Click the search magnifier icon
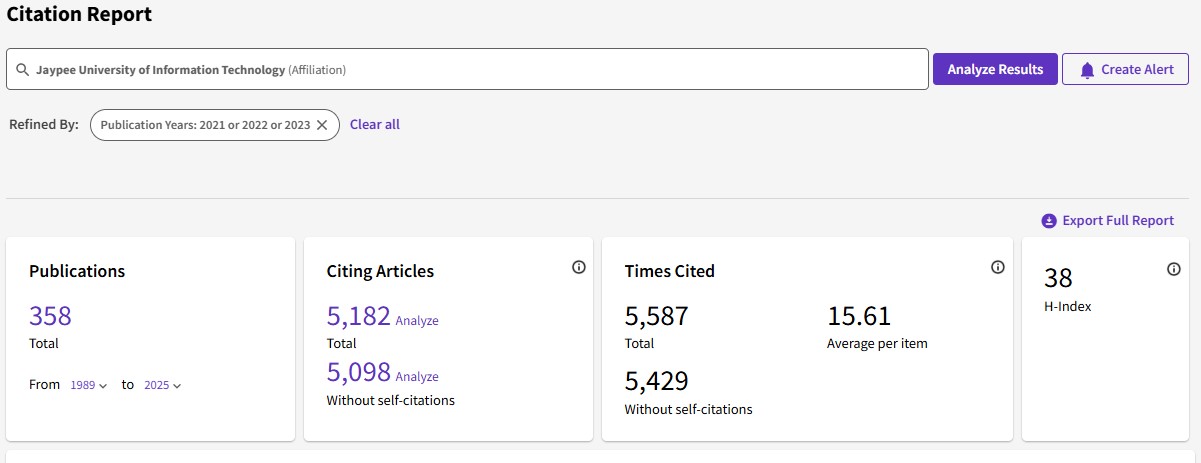Image resolution: width=1201 pixels, height=463 pixels. coord(22,70)
